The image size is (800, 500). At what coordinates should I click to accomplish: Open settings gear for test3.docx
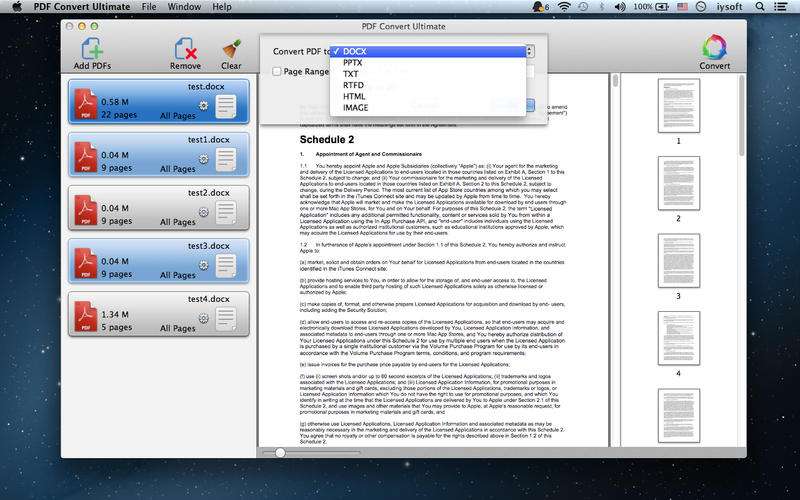coord(203,265)
